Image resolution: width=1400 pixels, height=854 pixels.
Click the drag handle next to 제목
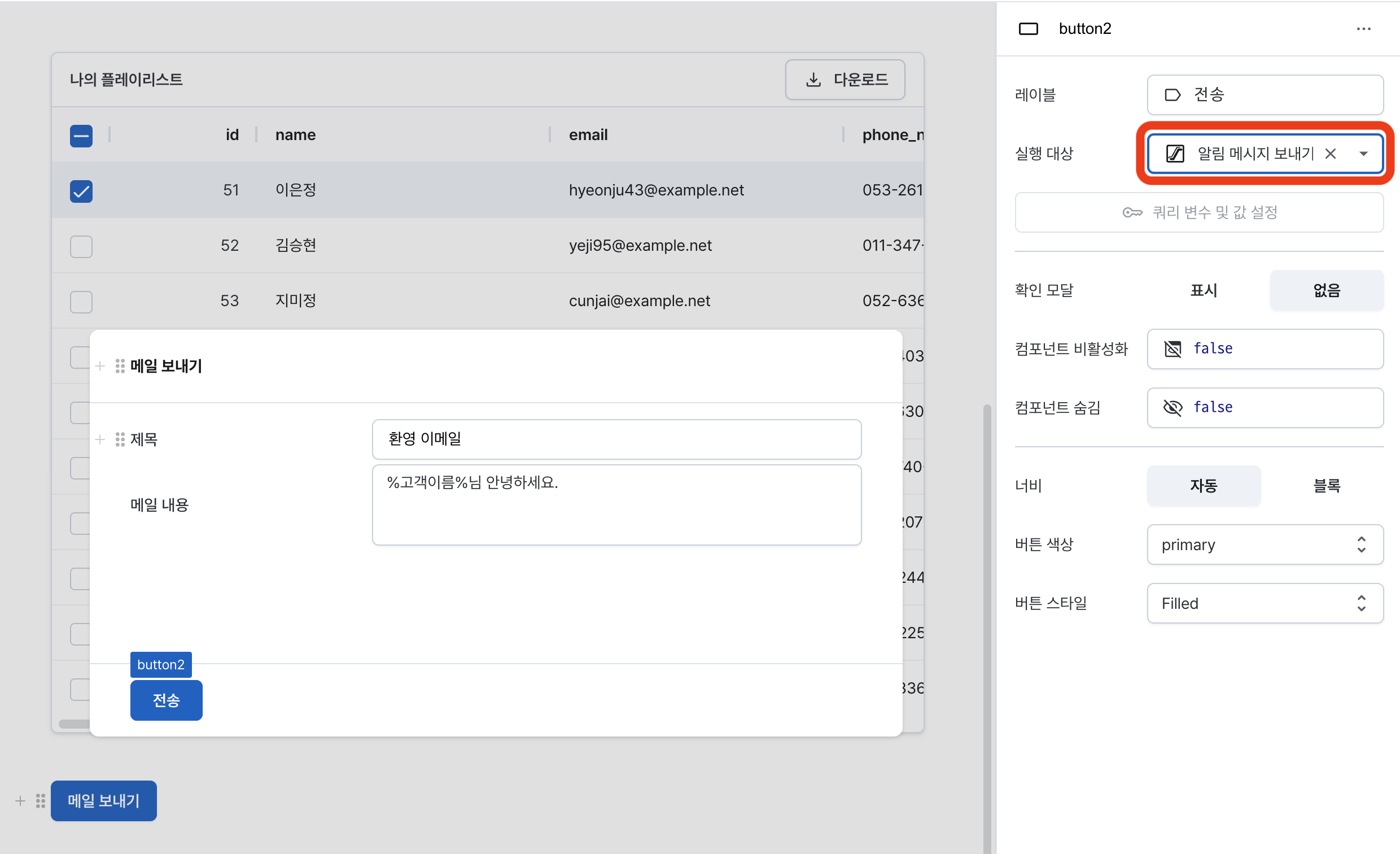[x=120, y=439]
